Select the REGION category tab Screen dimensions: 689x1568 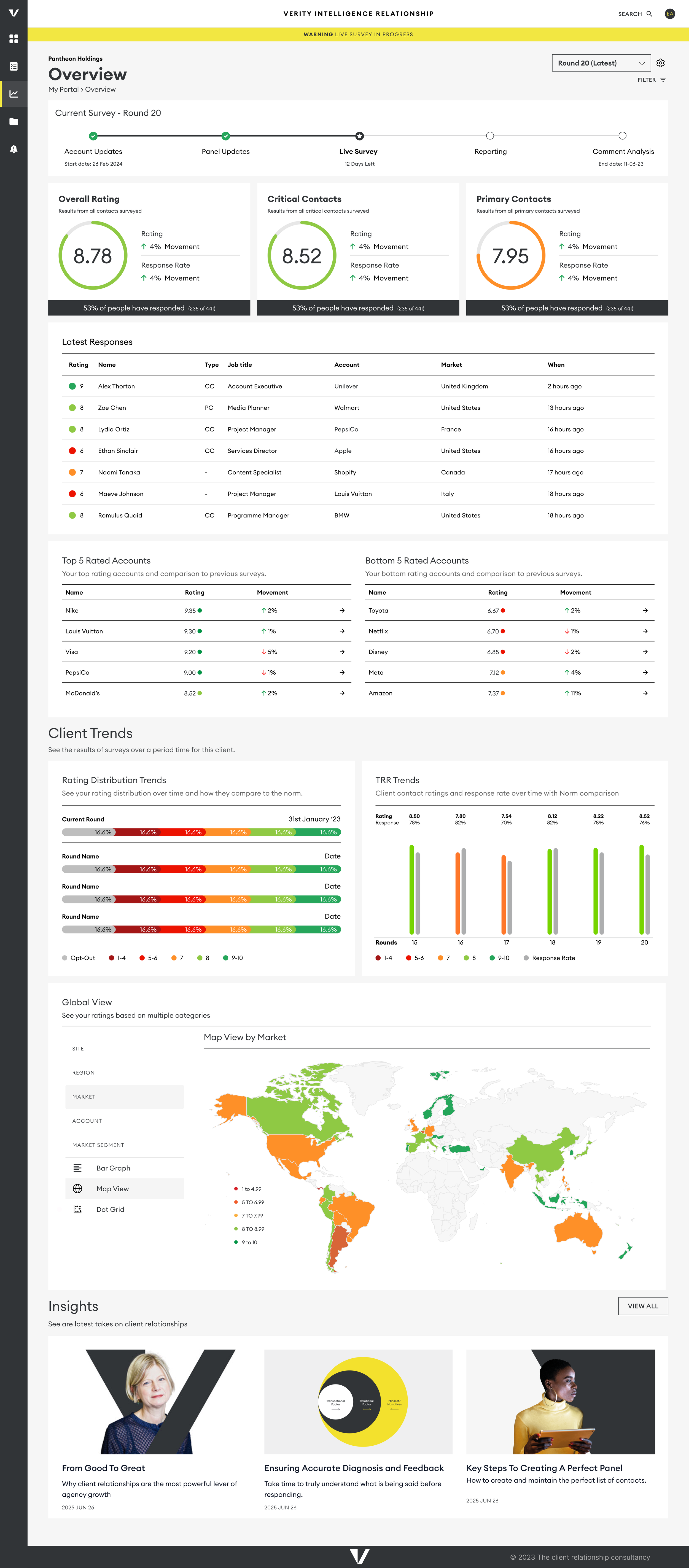point(84,1073)
